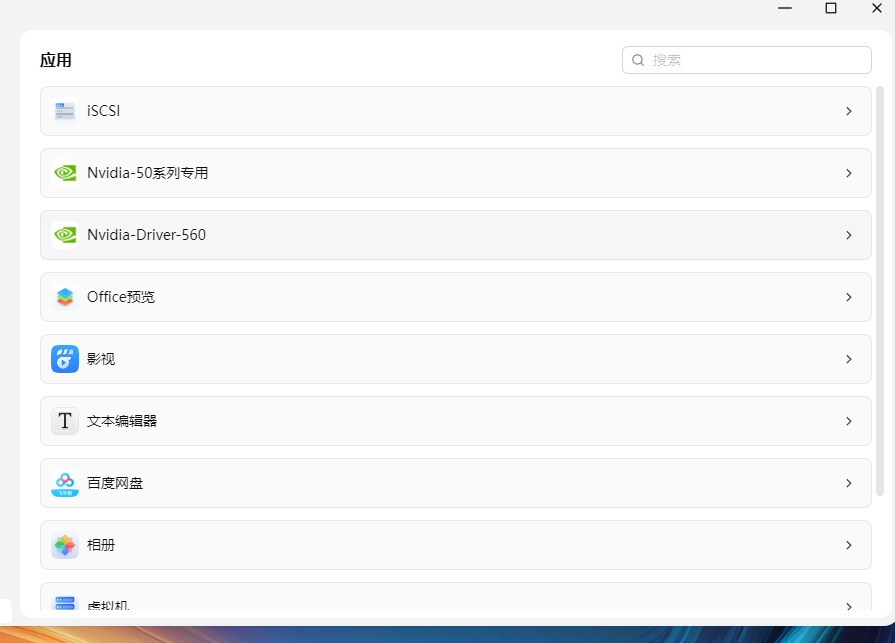Expand the Nvidia-Driver-560 row chevron
This screenshot has width=895, height=643.
coord(849,235)
